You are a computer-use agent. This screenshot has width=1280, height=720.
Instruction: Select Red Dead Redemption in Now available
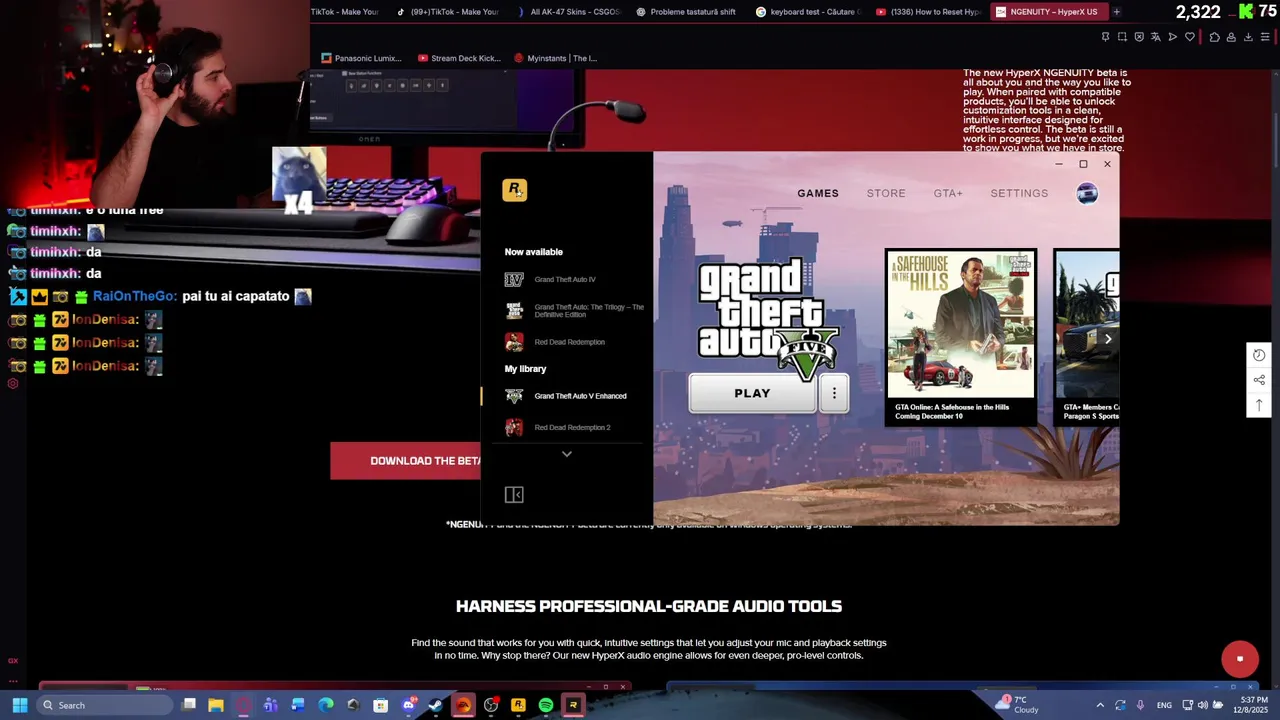click(556, 342)
